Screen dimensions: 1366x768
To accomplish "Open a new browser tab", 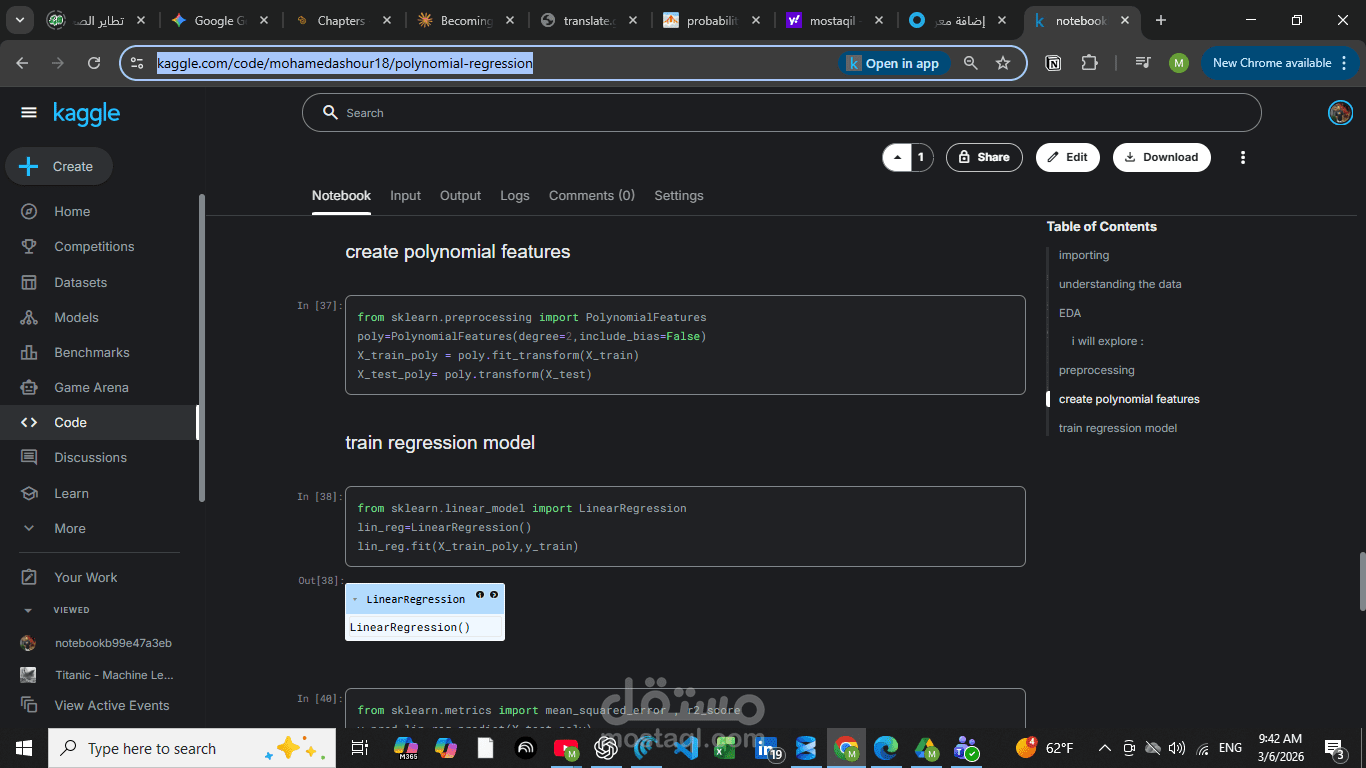I will (x=1160, y=20).
